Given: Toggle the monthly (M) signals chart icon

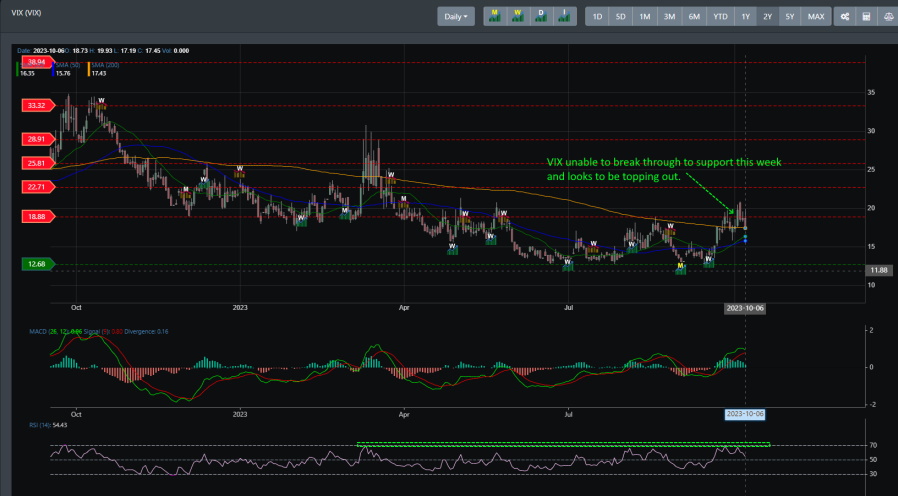Looking at the screenshot, I should tap(495, 16).
